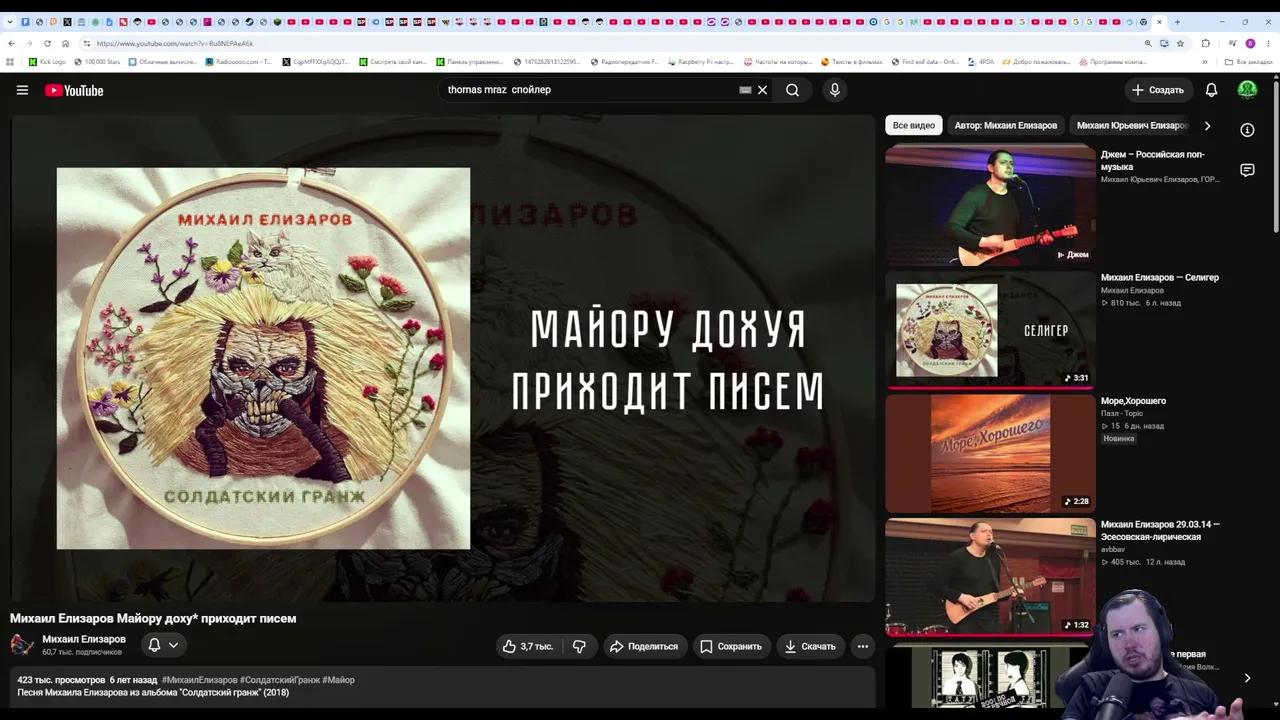This screenshot has width=1280, height=720.
Task: Select the Автор: Михаил Елизаров chip
Action: [1006, 126]
